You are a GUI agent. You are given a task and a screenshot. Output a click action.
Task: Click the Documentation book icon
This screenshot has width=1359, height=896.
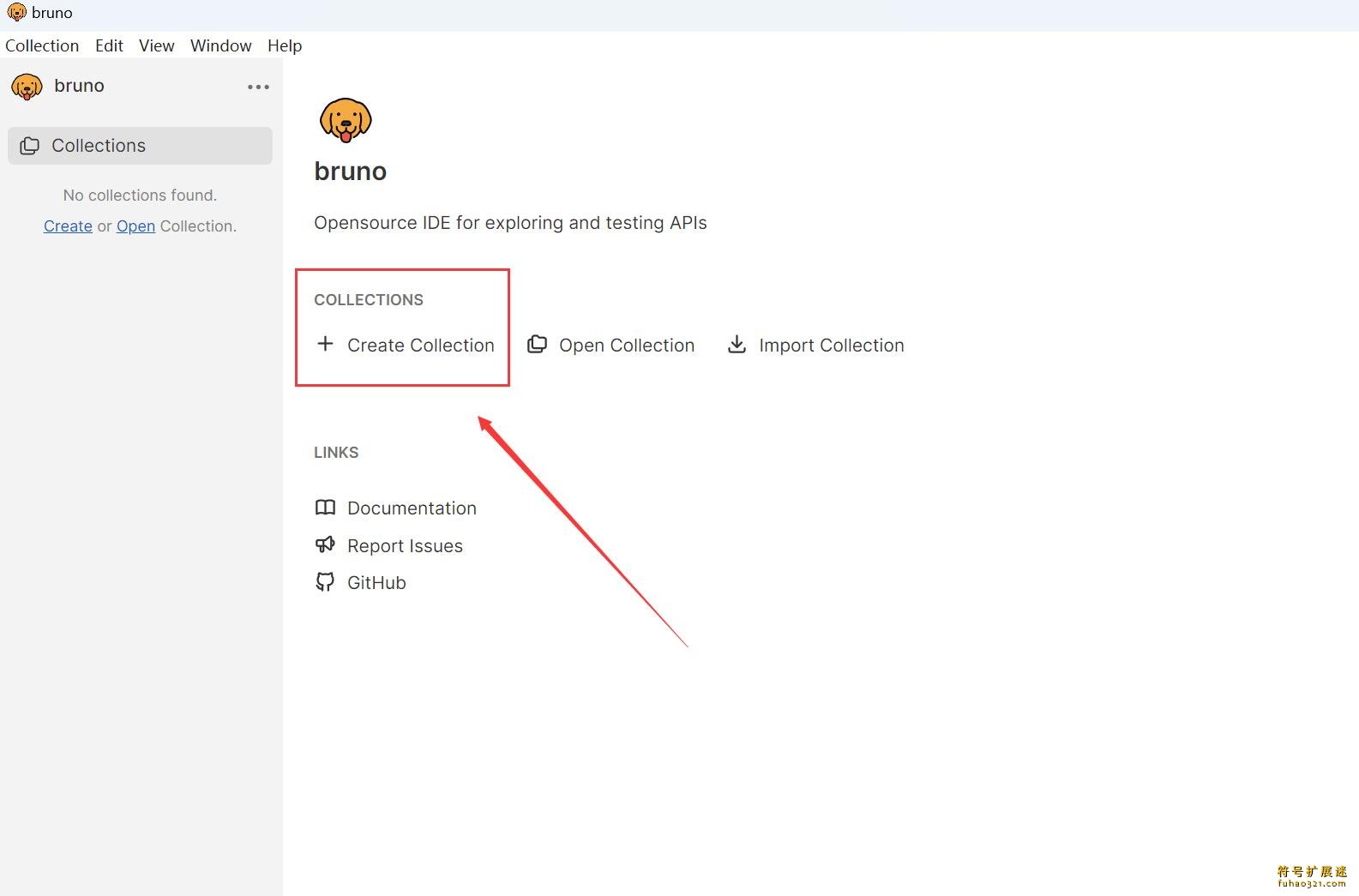coord(325,508)
